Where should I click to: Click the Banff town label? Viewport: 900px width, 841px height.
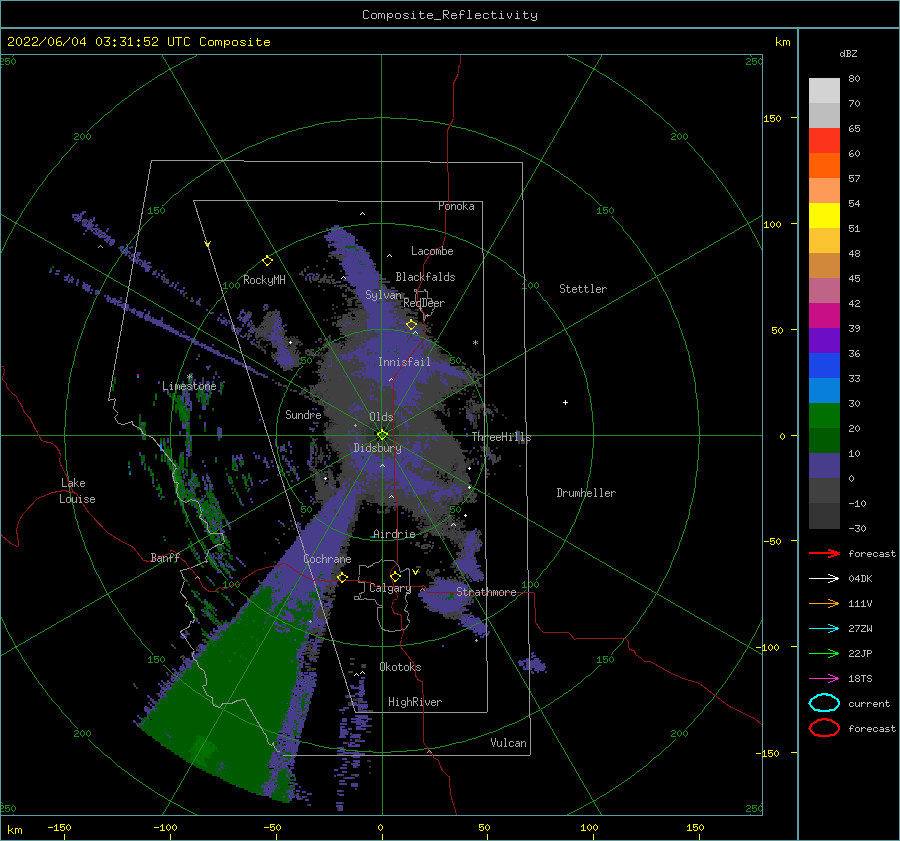point(165,557)
